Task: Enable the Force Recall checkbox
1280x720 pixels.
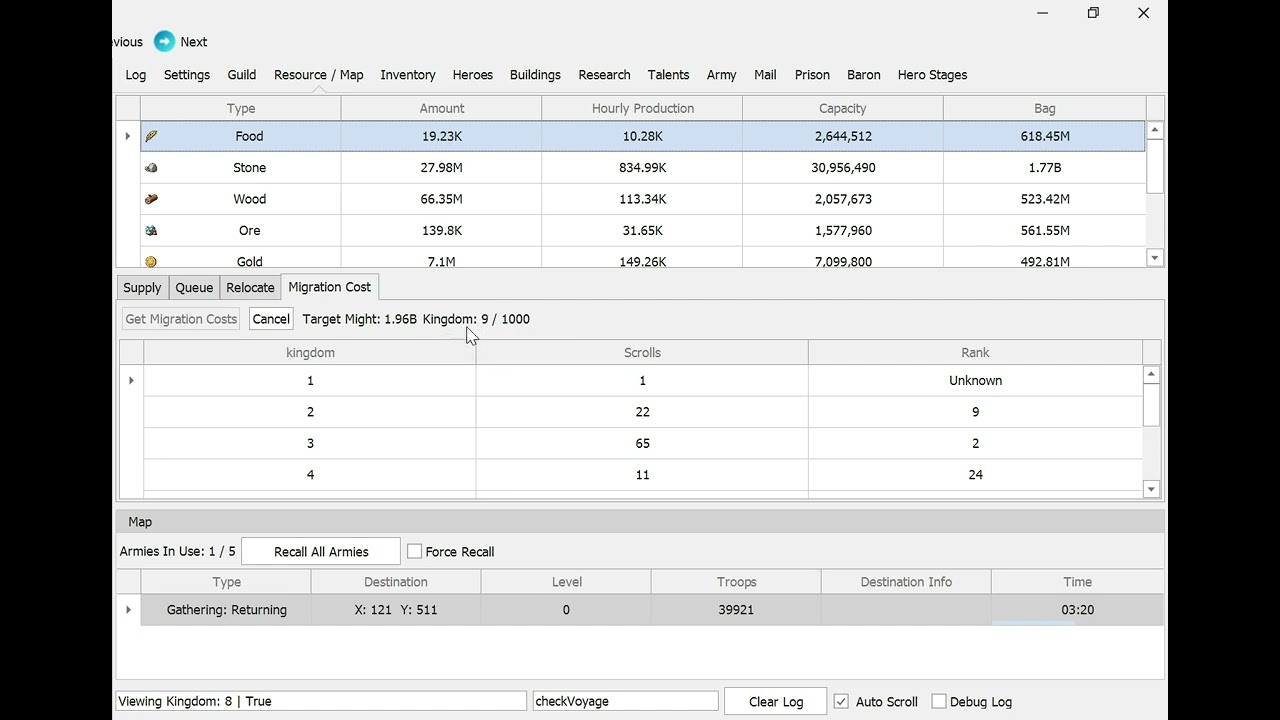Action: coord(414,552)
